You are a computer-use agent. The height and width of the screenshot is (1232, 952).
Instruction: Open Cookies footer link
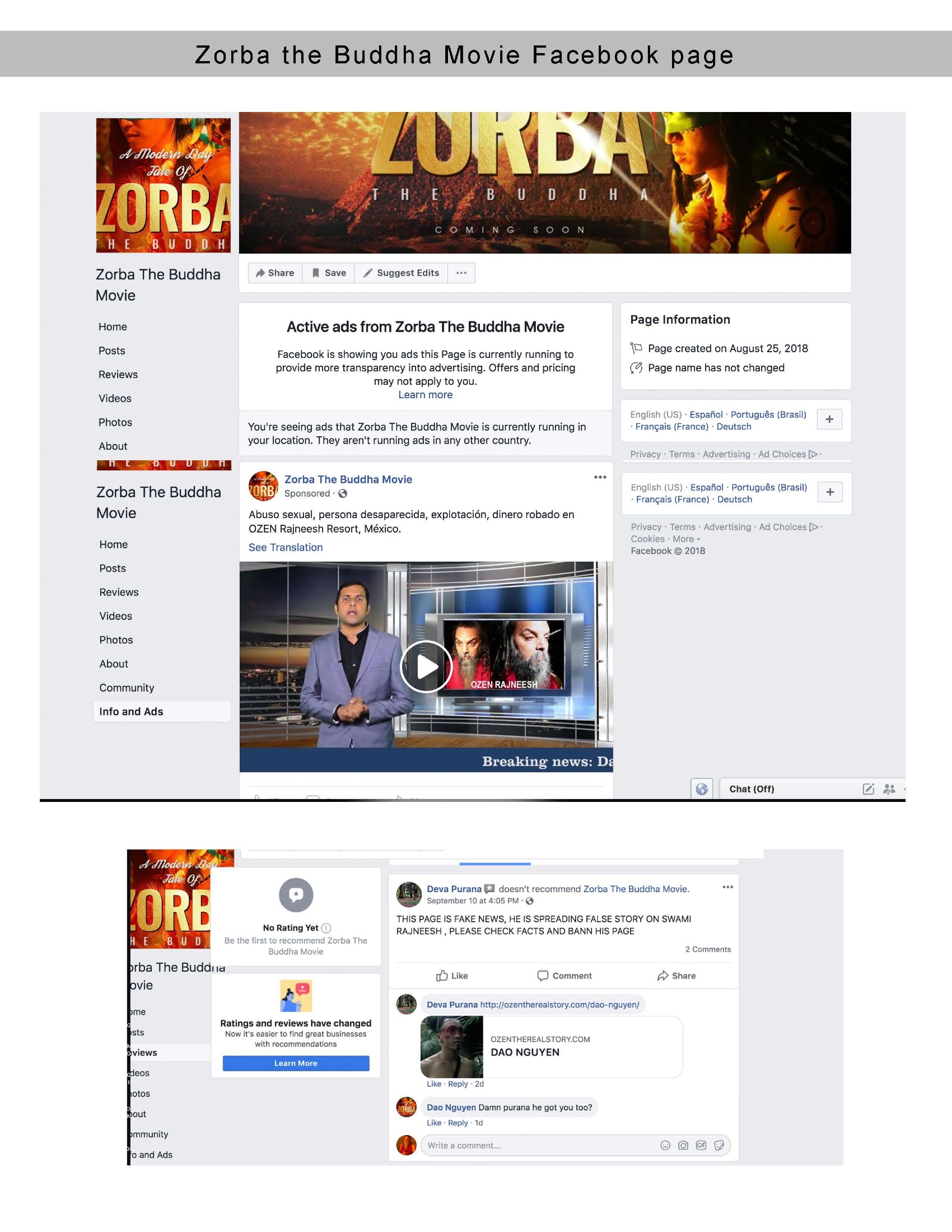point(647,539)
